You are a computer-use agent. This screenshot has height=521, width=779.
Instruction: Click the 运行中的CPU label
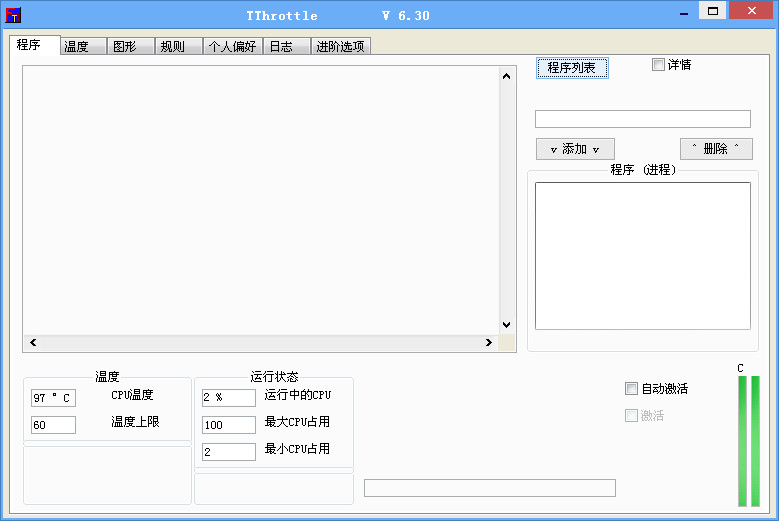click(298, 395)
